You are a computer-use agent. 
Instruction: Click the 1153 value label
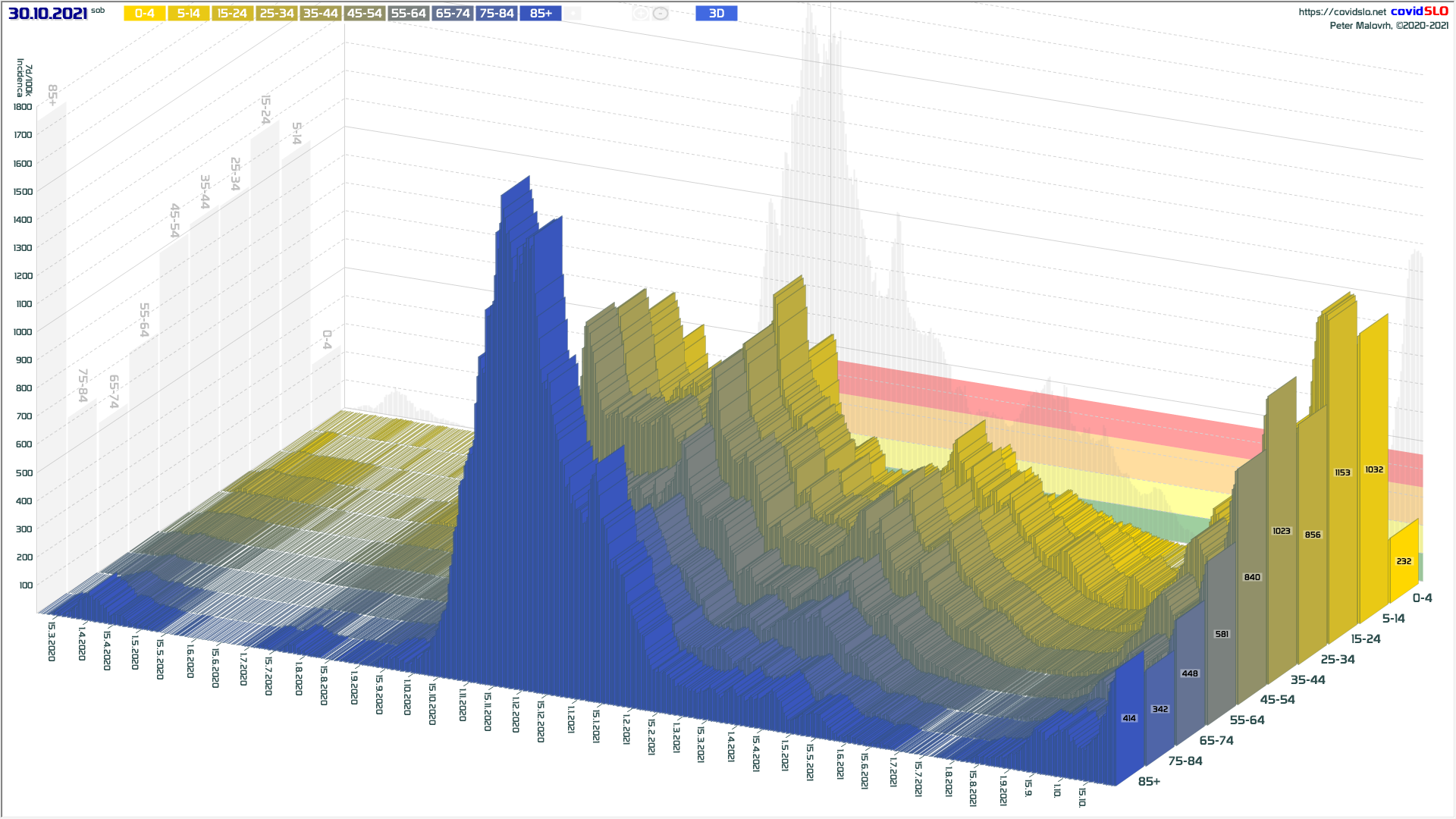pyautogui.click(x=1342, y=472)
